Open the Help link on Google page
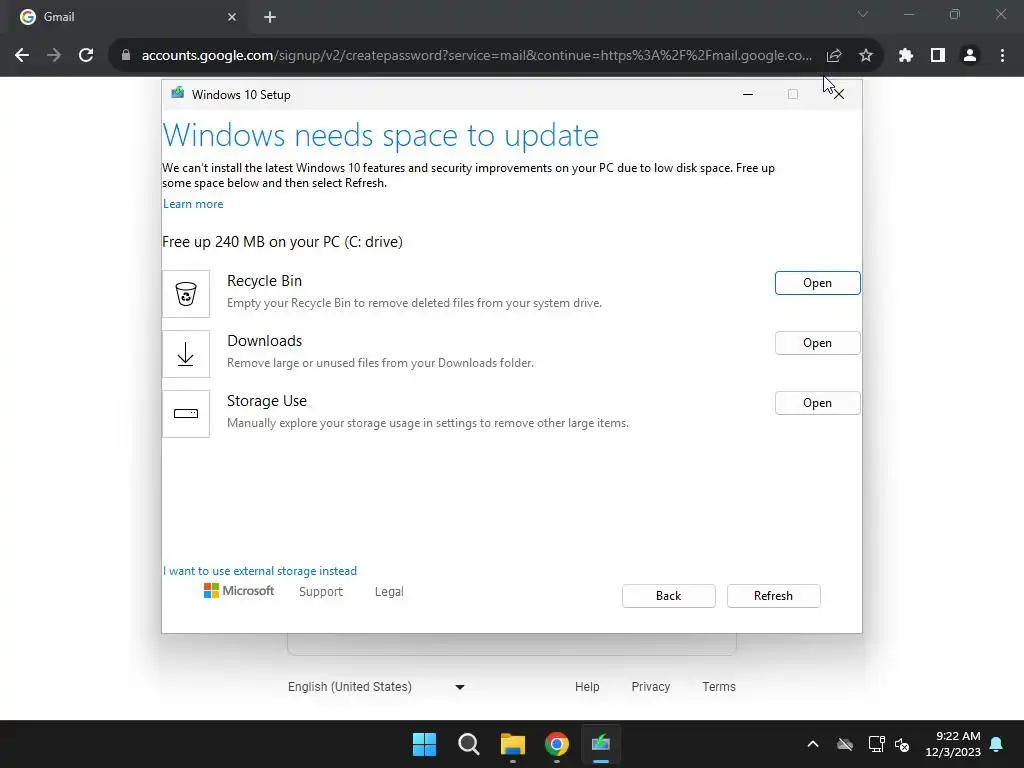The width and height of the screenshot is (1024, 768). [x=587, y=687]
